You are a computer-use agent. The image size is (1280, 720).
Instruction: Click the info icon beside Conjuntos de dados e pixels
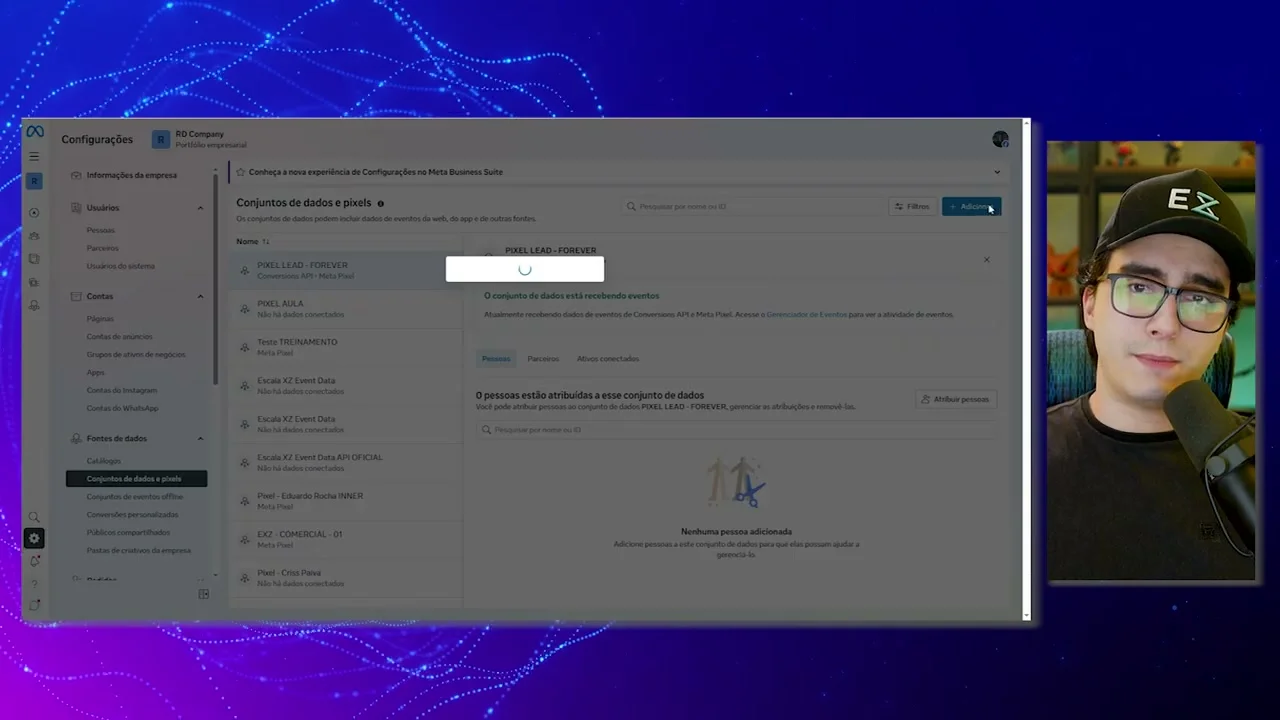coord(381,204)
